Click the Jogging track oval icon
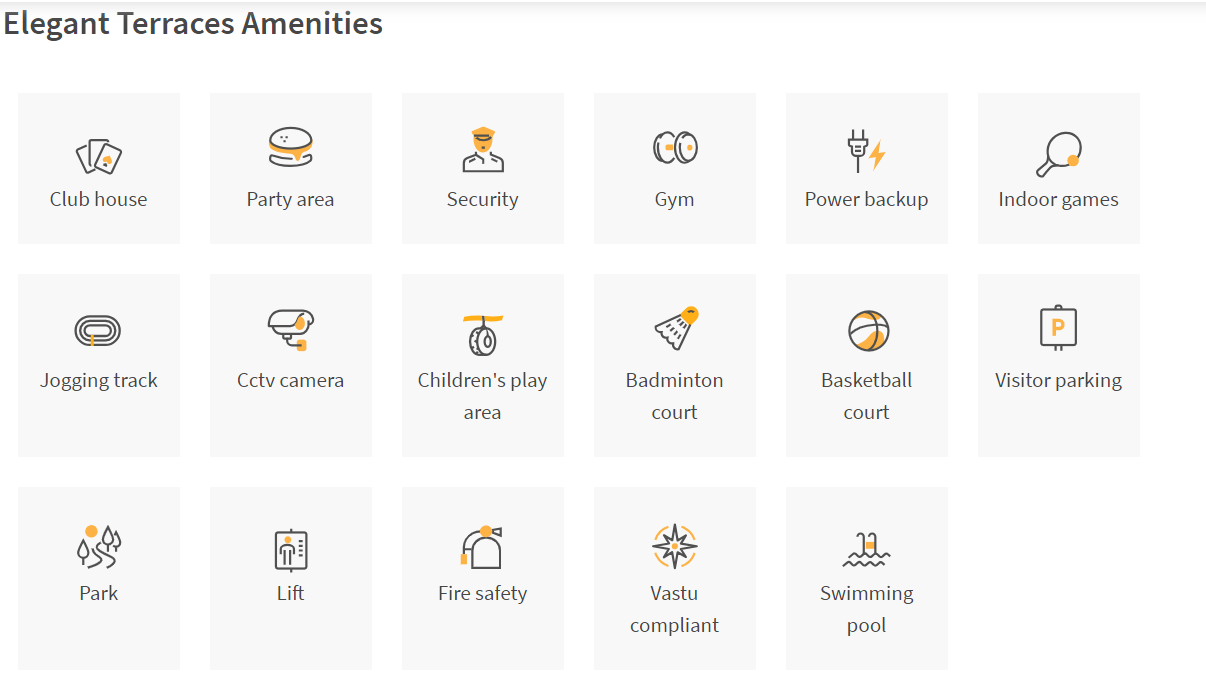 [98, 330]
